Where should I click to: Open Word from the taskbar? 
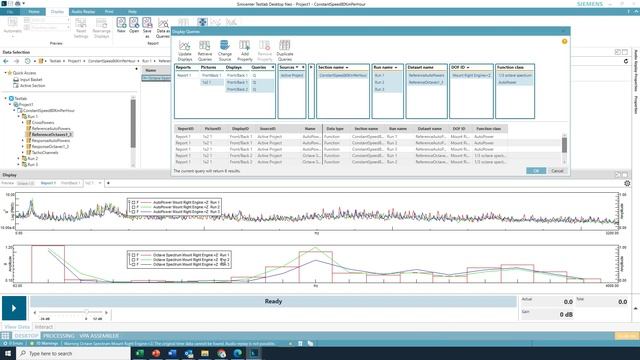click(x=172, y=353)
